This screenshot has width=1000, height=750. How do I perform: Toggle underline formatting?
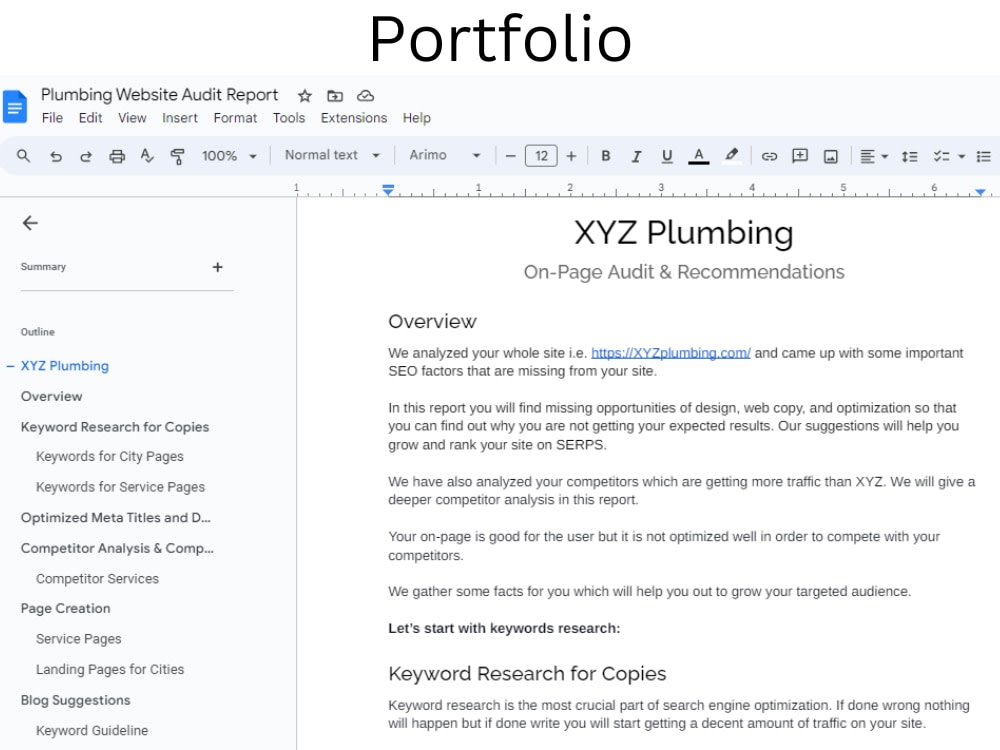click(x=667, y=156)
